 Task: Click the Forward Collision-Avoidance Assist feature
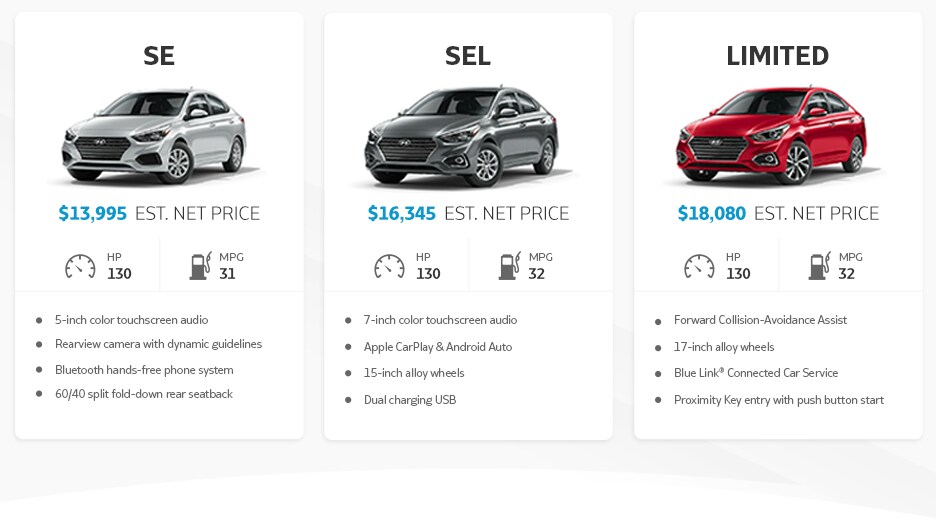click(760, 320)
